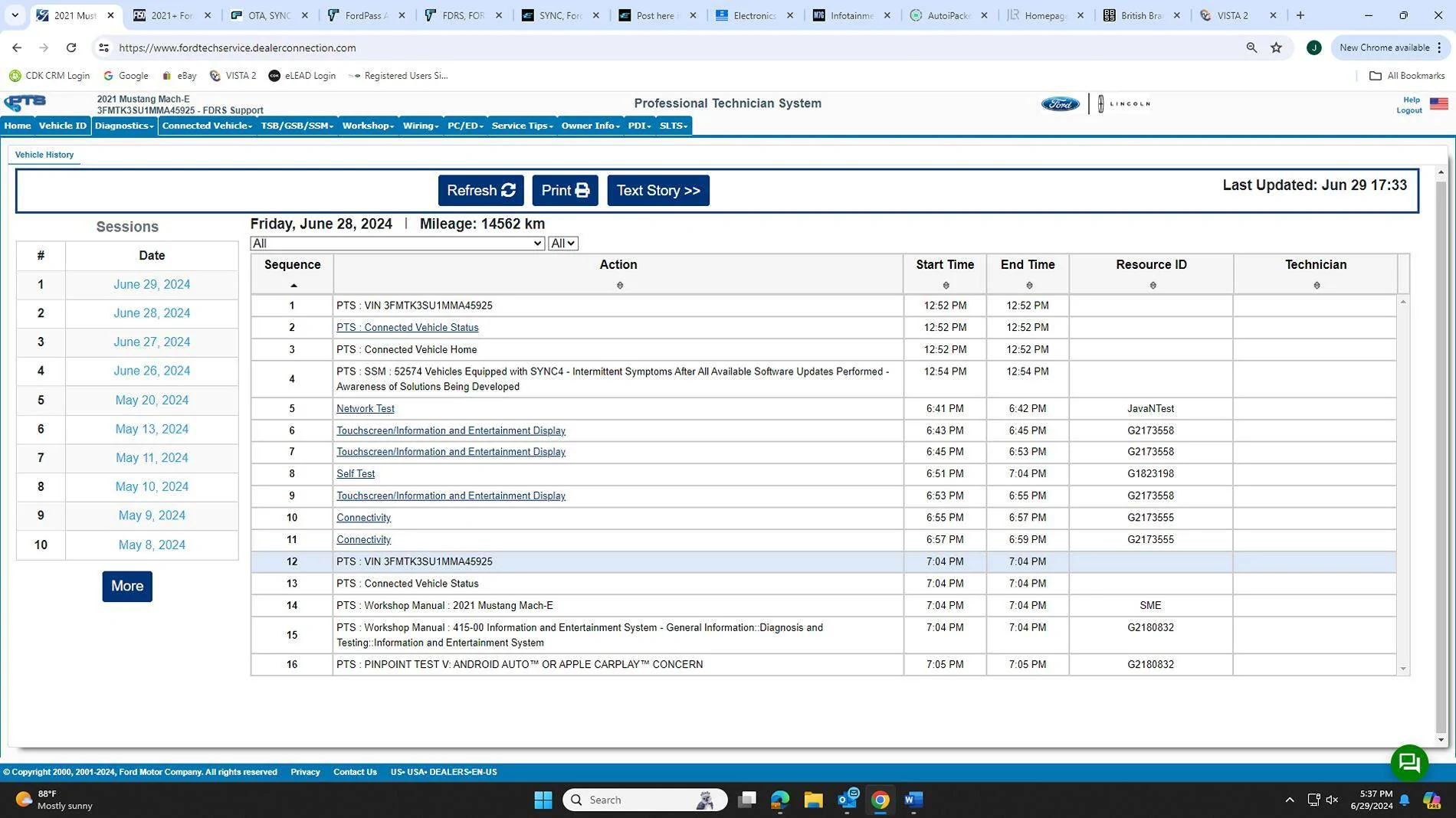
Task: Open Windows Start menu icon
Action: [x=543, y=800]
